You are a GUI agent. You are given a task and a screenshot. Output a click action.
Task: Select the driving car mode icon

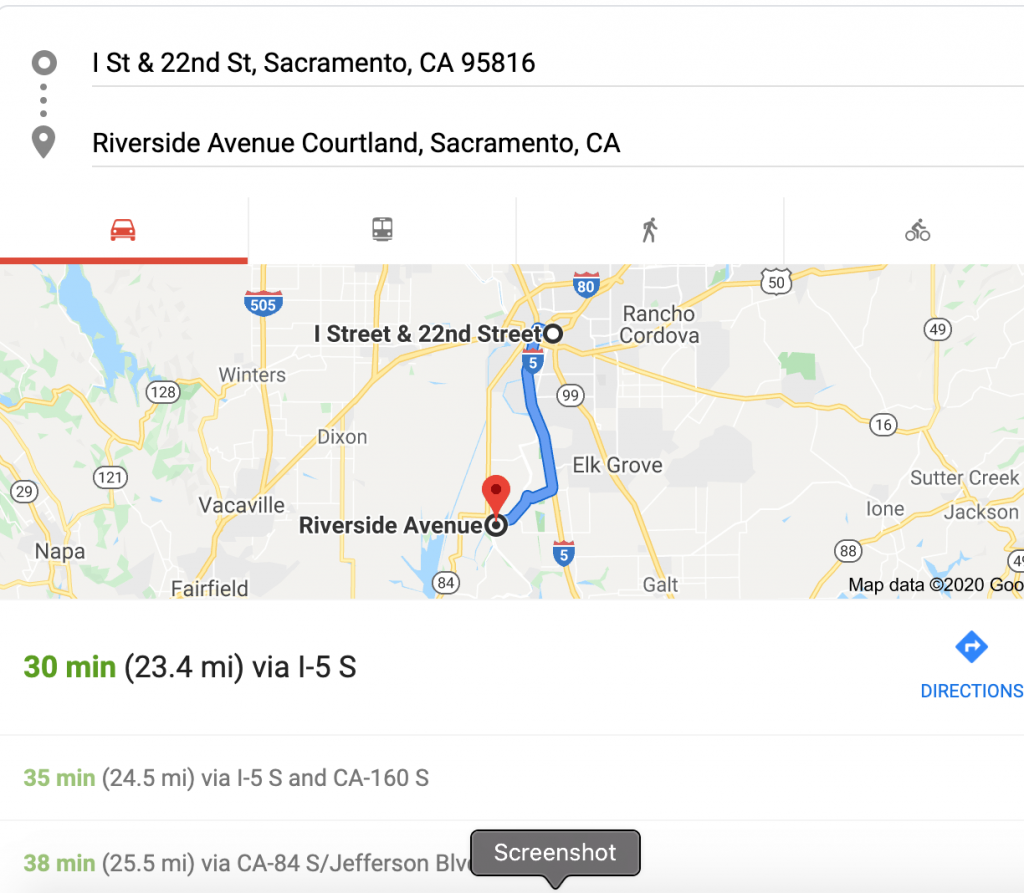(123, 231)
